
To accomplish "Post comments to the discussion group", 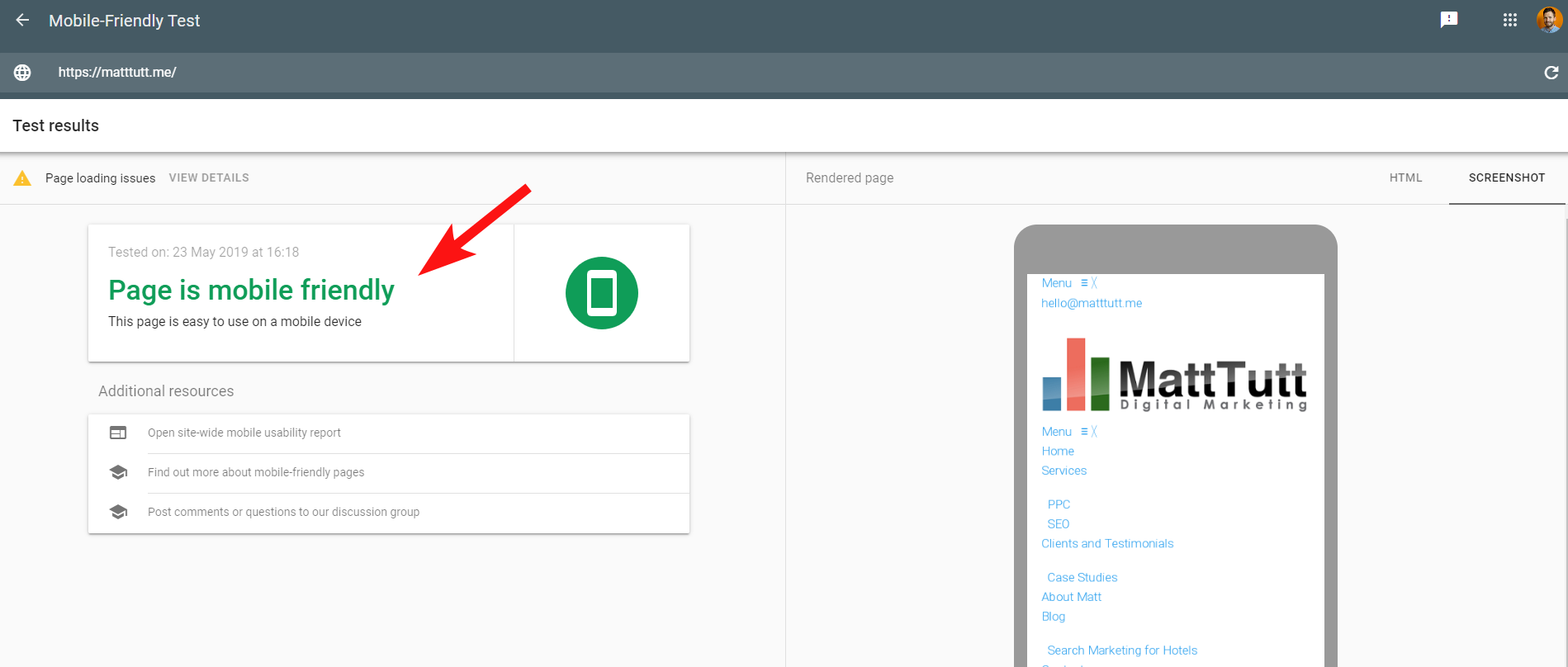I will (283, 512).
